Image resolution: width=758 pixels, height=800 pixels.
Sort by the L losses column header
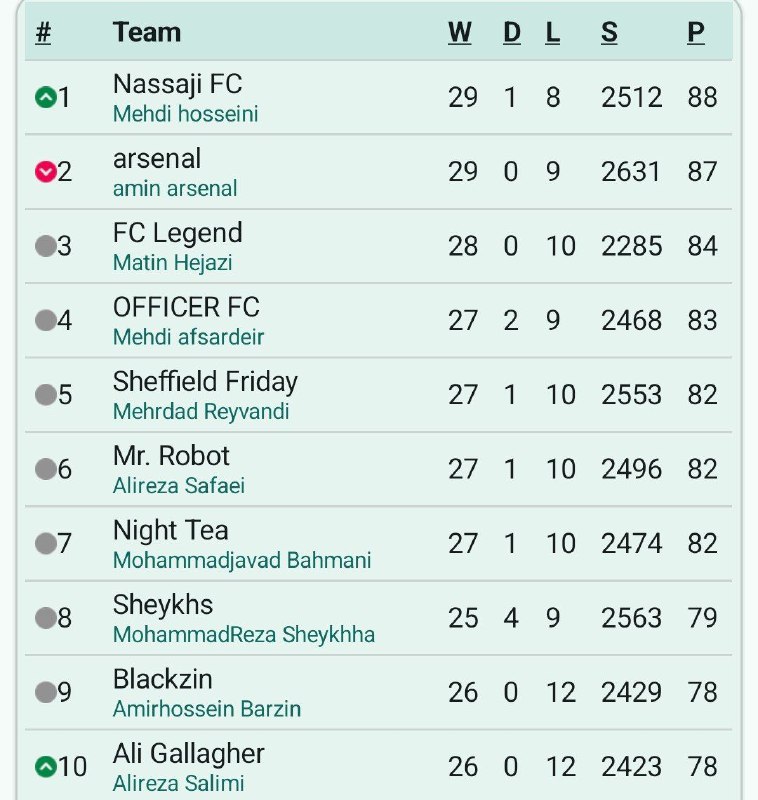click(552, 33)
